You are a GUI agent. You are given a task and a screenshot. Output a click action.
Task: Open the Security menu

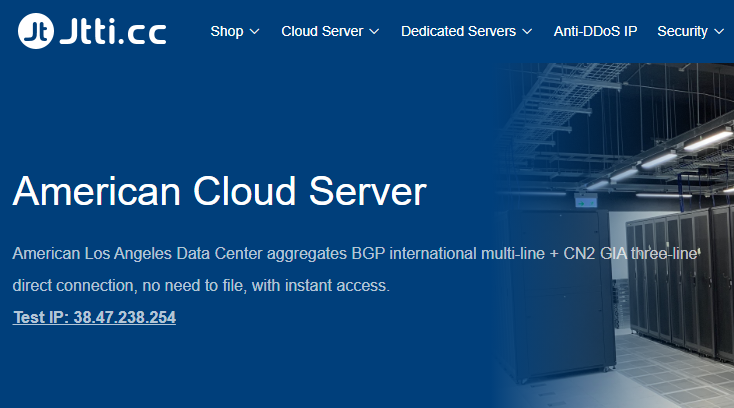[682, 31]
